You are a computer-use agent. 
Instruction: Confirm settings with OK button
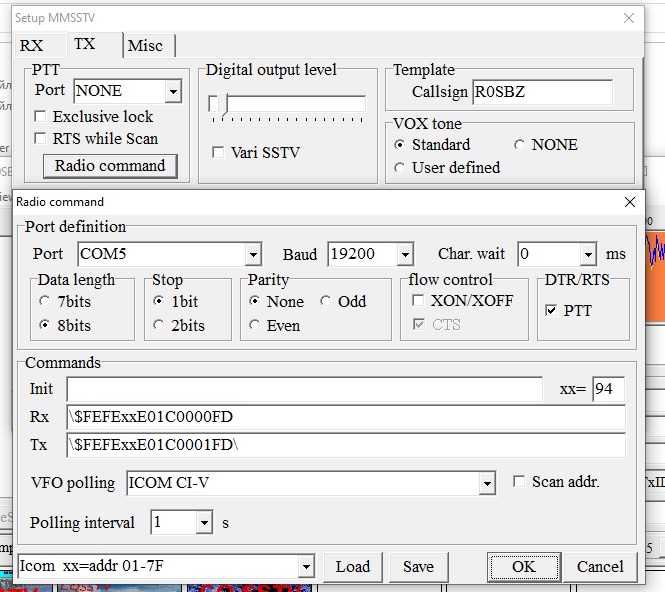point(523,567)
